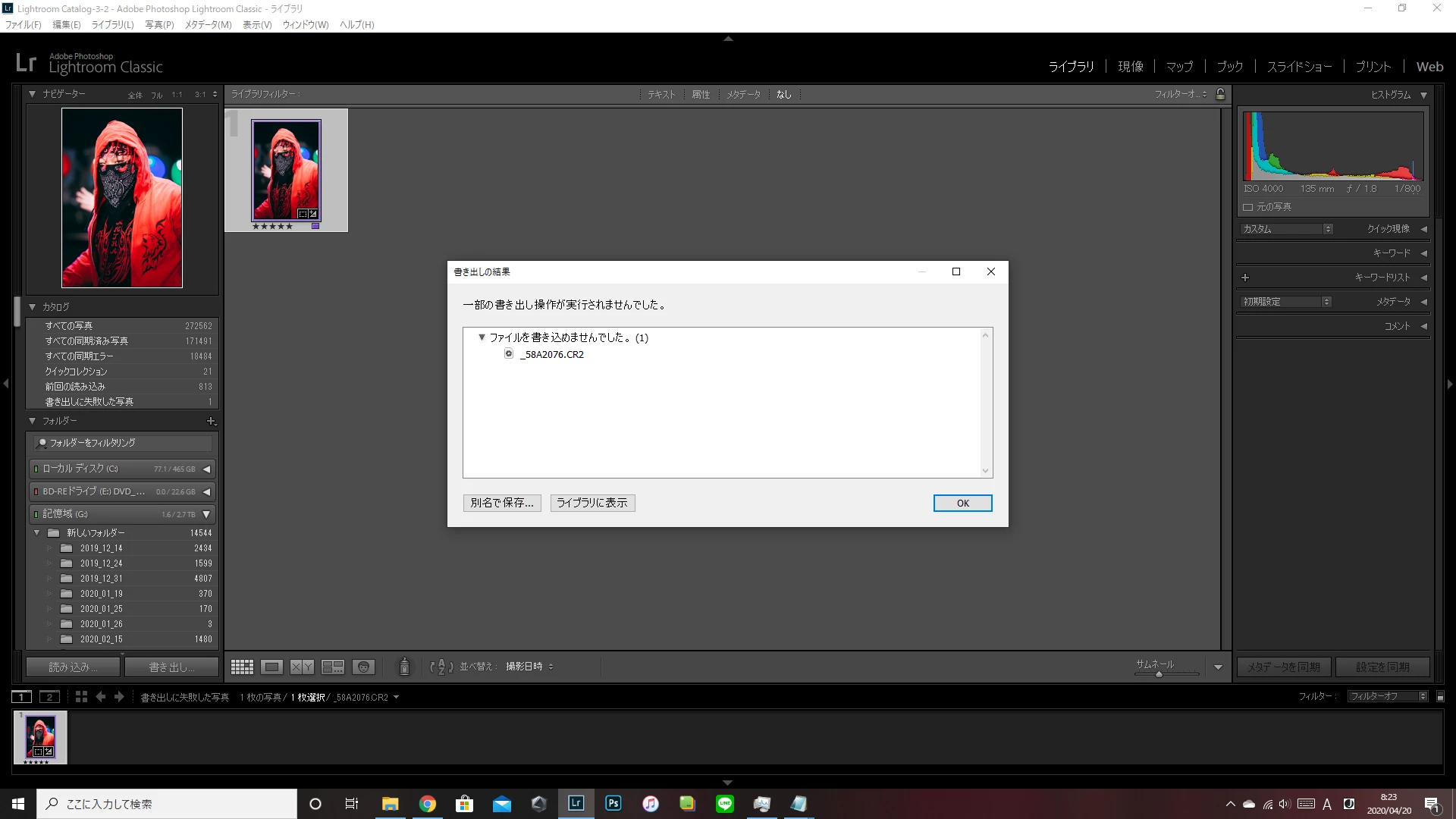Select the Painter spray can tool
This screenshot has width=1456, height=819.
404,666
